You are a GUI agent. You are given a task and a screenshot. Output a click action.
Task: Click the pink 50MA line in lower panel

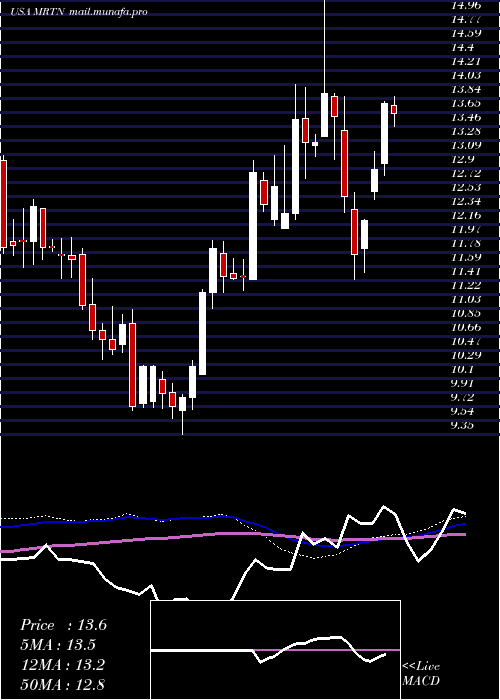click(232, 534)
